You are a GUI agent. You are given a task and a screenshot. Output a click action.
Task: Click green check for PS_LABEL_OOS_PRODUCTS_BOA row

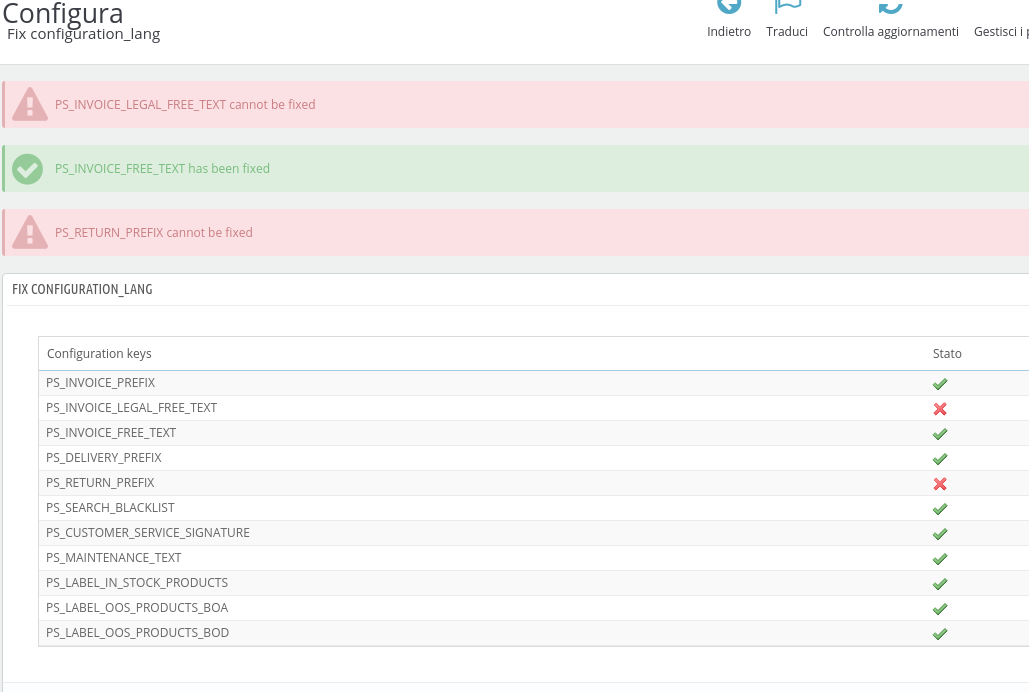tap(940, 609)
